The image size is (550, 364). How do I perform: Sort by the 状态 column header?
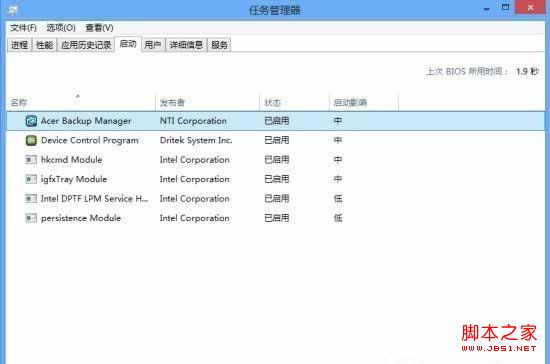pyautogui.click(x=294, y=102)
